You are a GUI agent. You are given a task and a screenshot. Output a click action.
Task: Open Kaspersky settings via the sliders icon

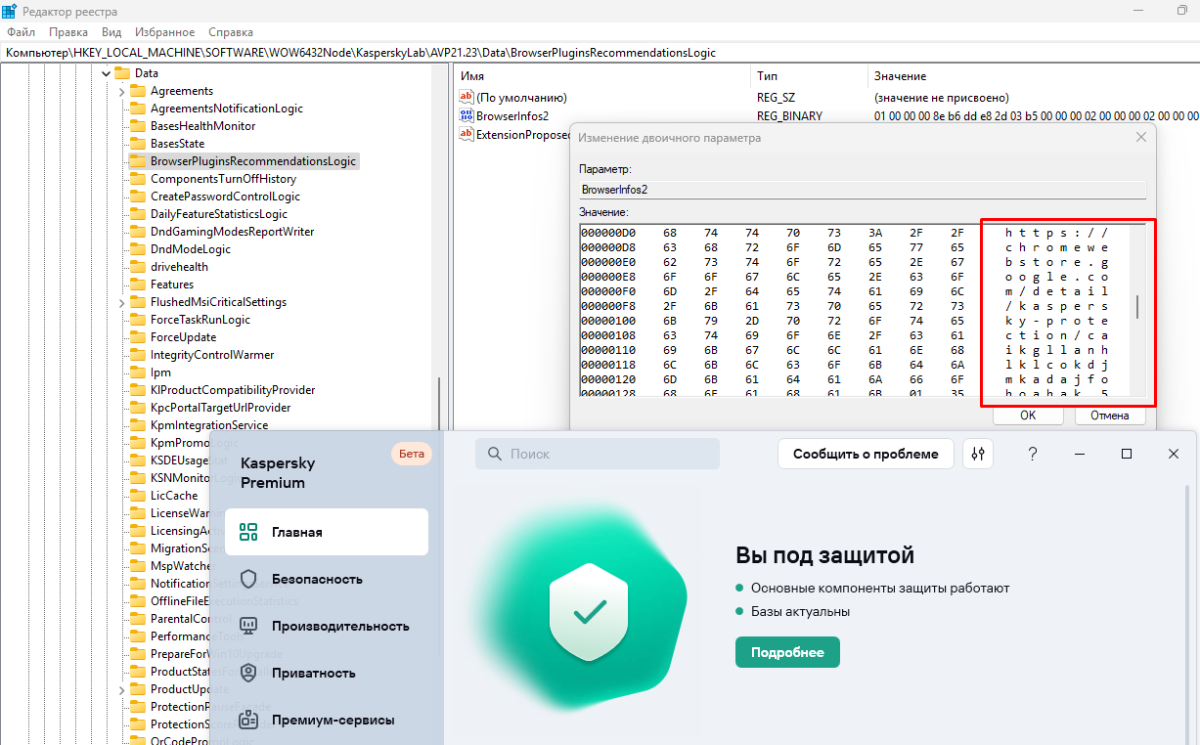[978, 454]
